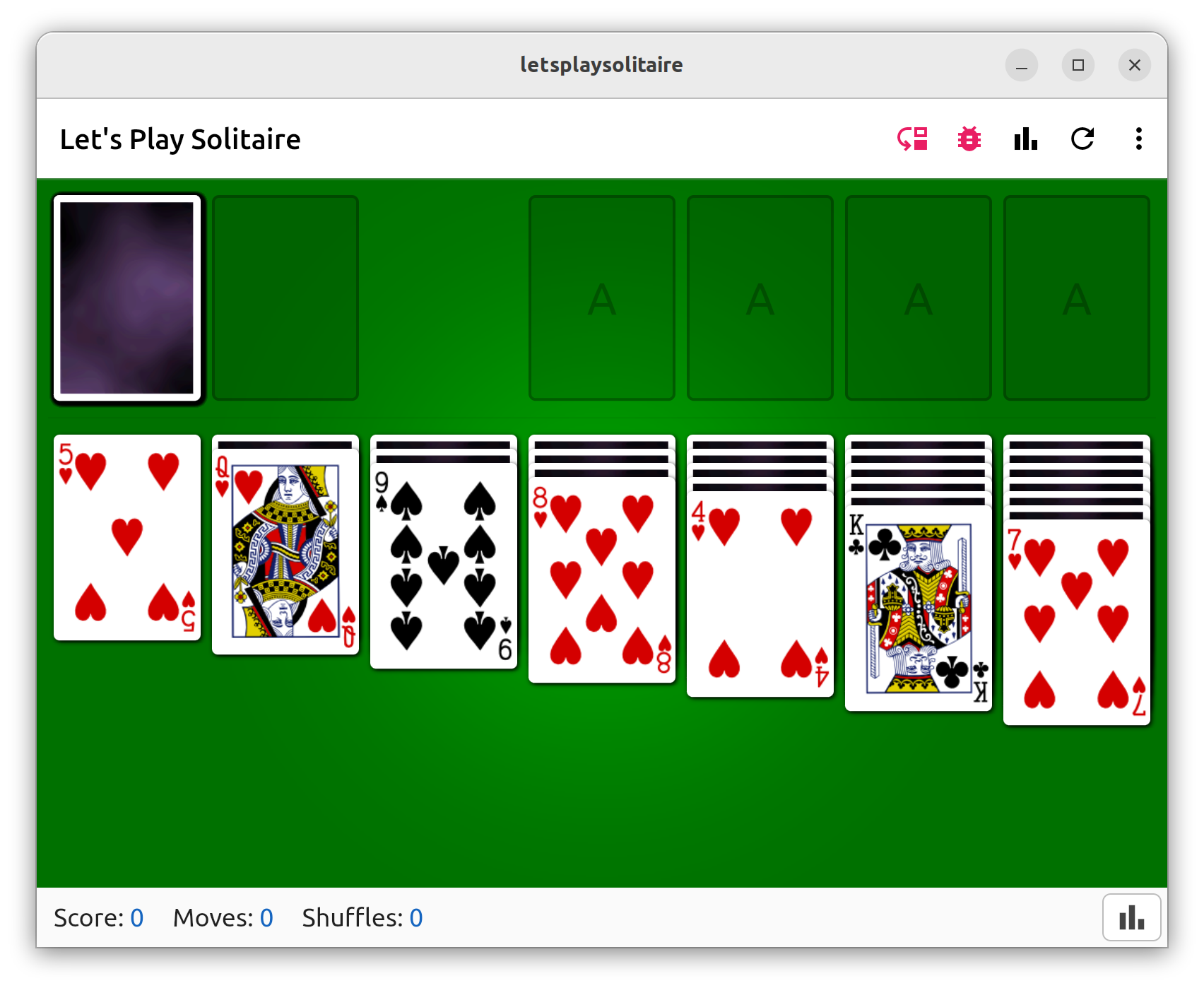Select the third foundation slot marked A
Screen dimensions: 1204x988
[919, 298]
